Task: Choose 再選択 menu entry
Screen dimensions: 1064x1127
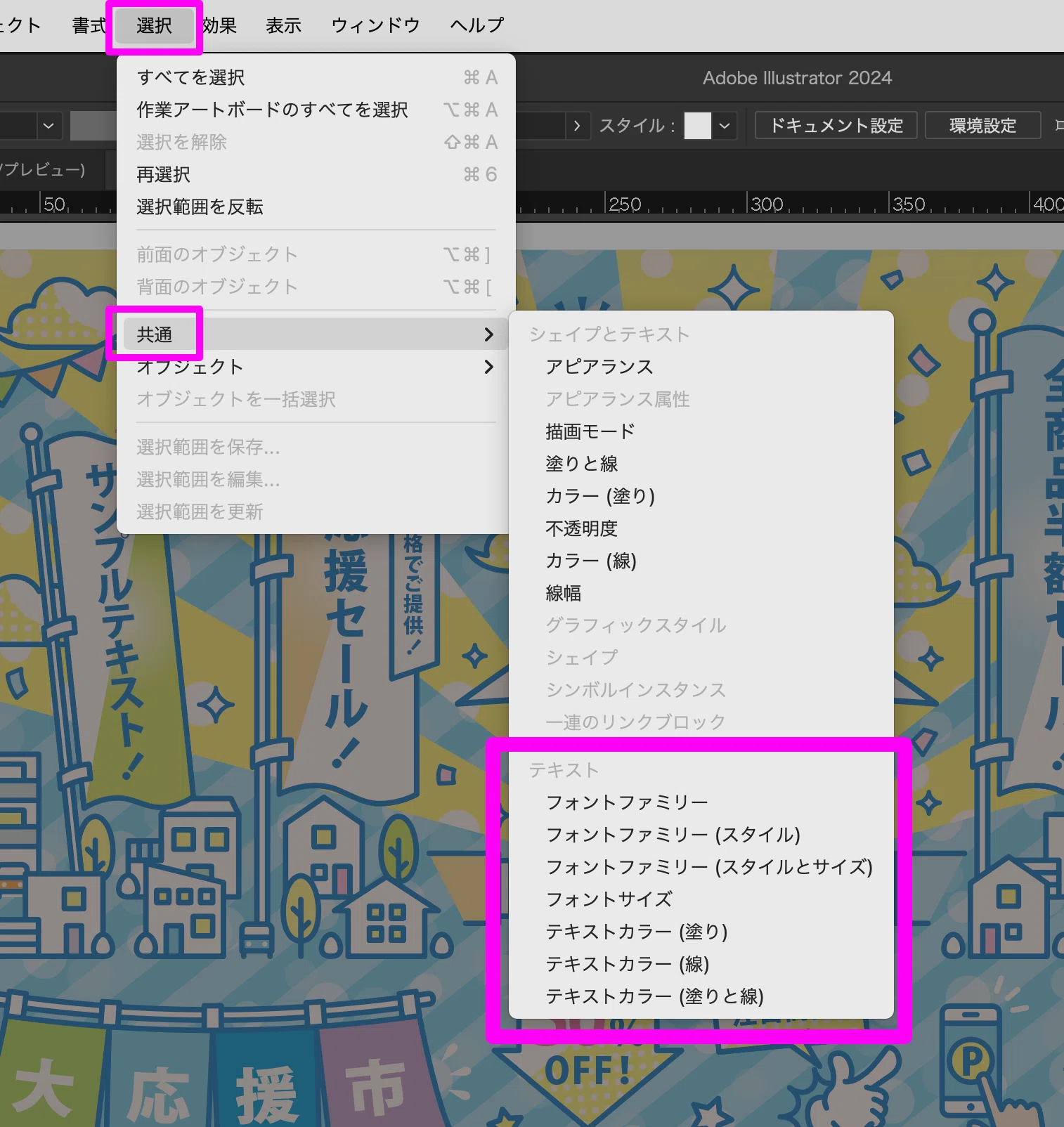Action: [316, 174]
